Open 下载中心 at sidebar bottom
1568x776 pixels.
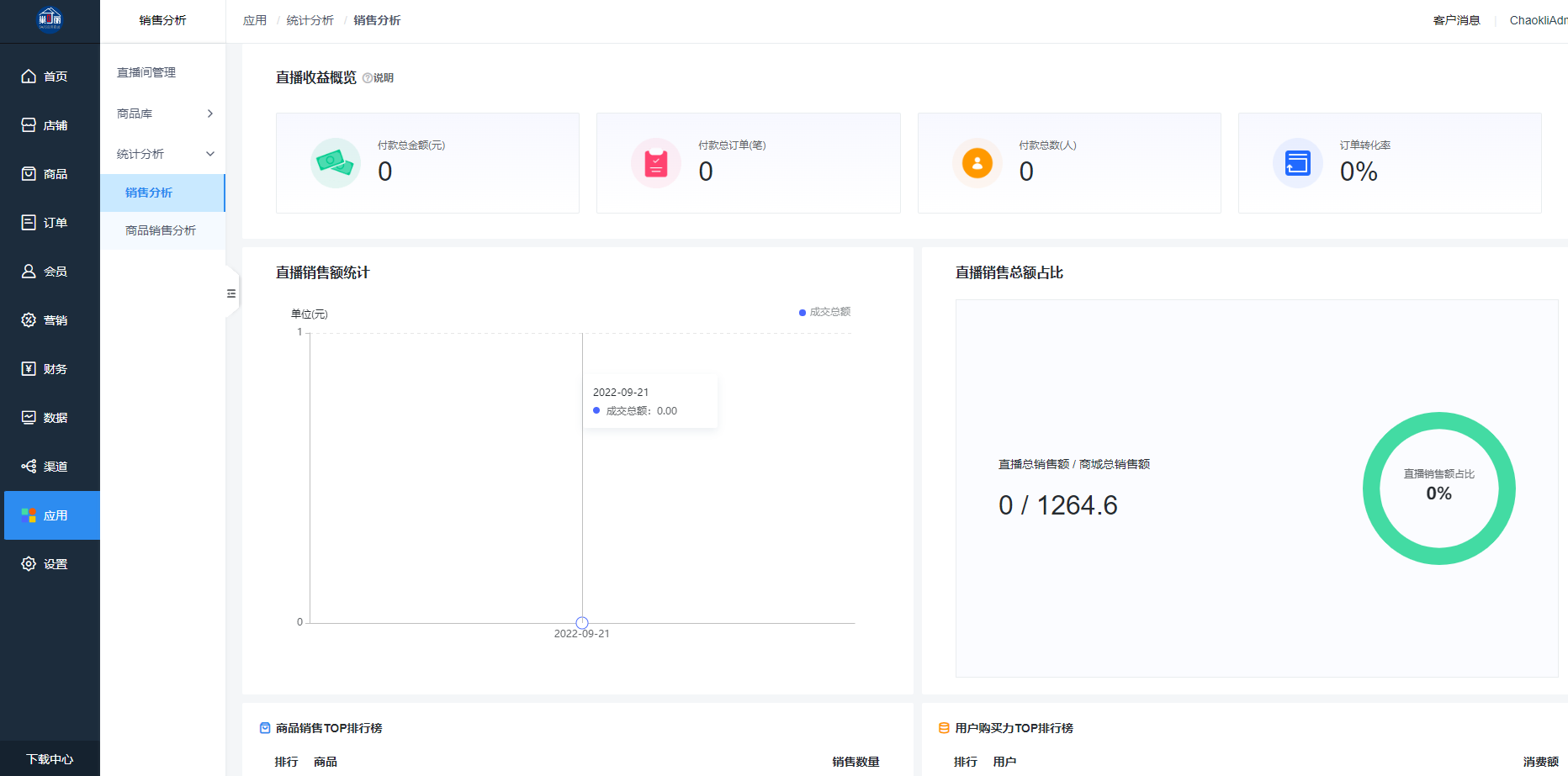tap(50, 759)
